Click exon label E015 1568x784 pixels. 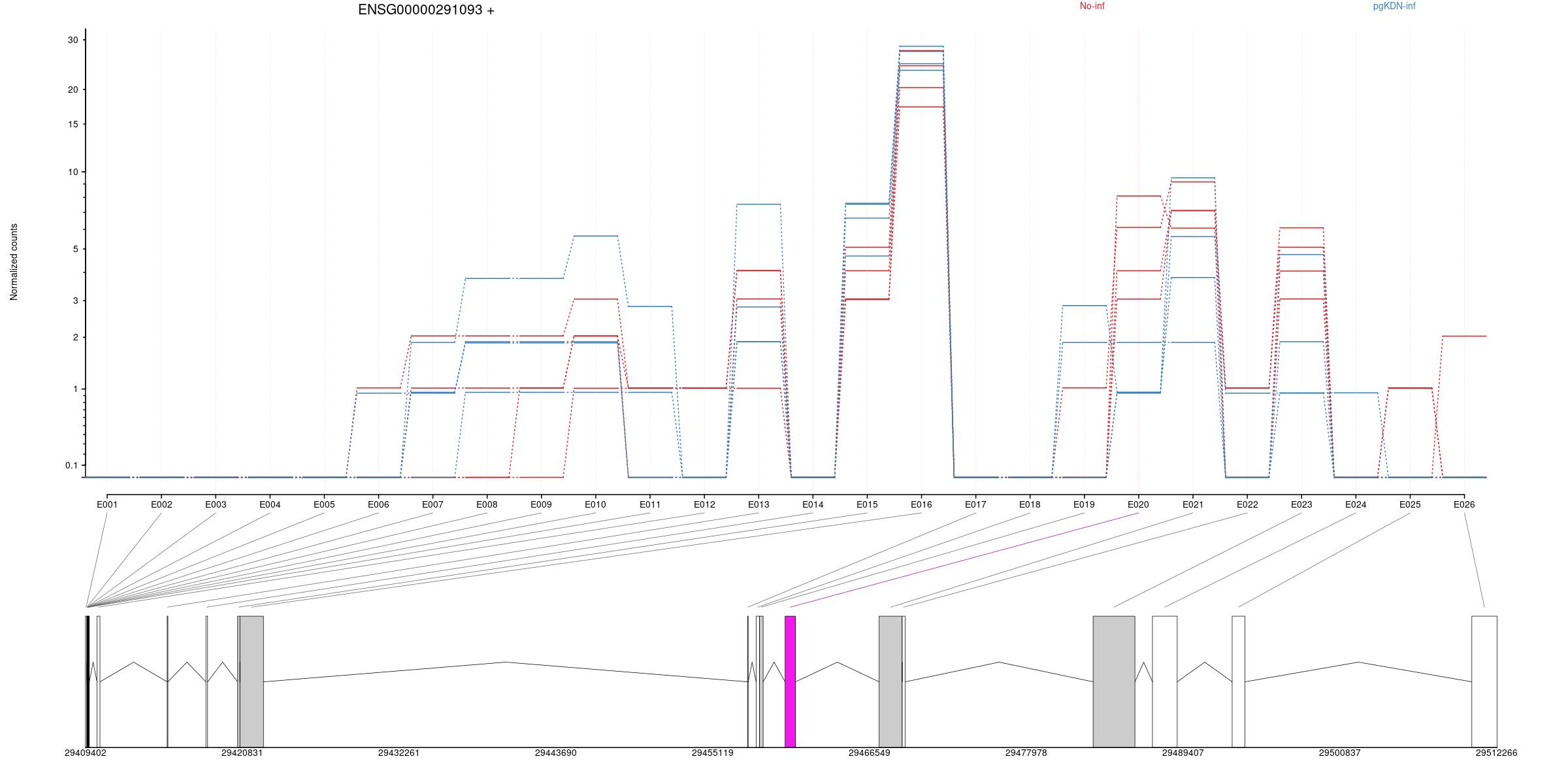[x=867, y=504]
